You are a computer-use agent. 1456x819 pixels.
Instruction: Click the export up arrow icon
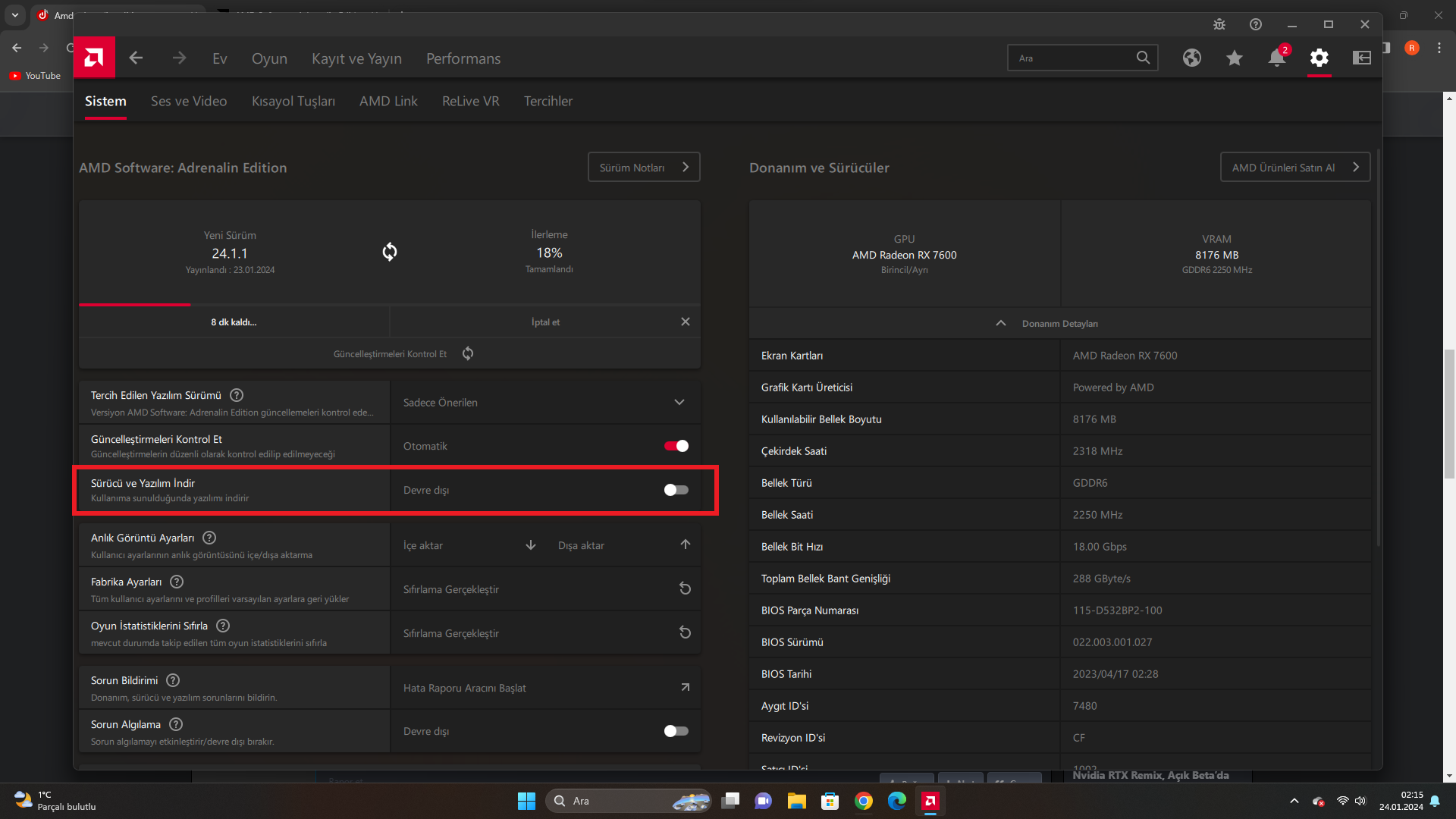click(686, 544)
